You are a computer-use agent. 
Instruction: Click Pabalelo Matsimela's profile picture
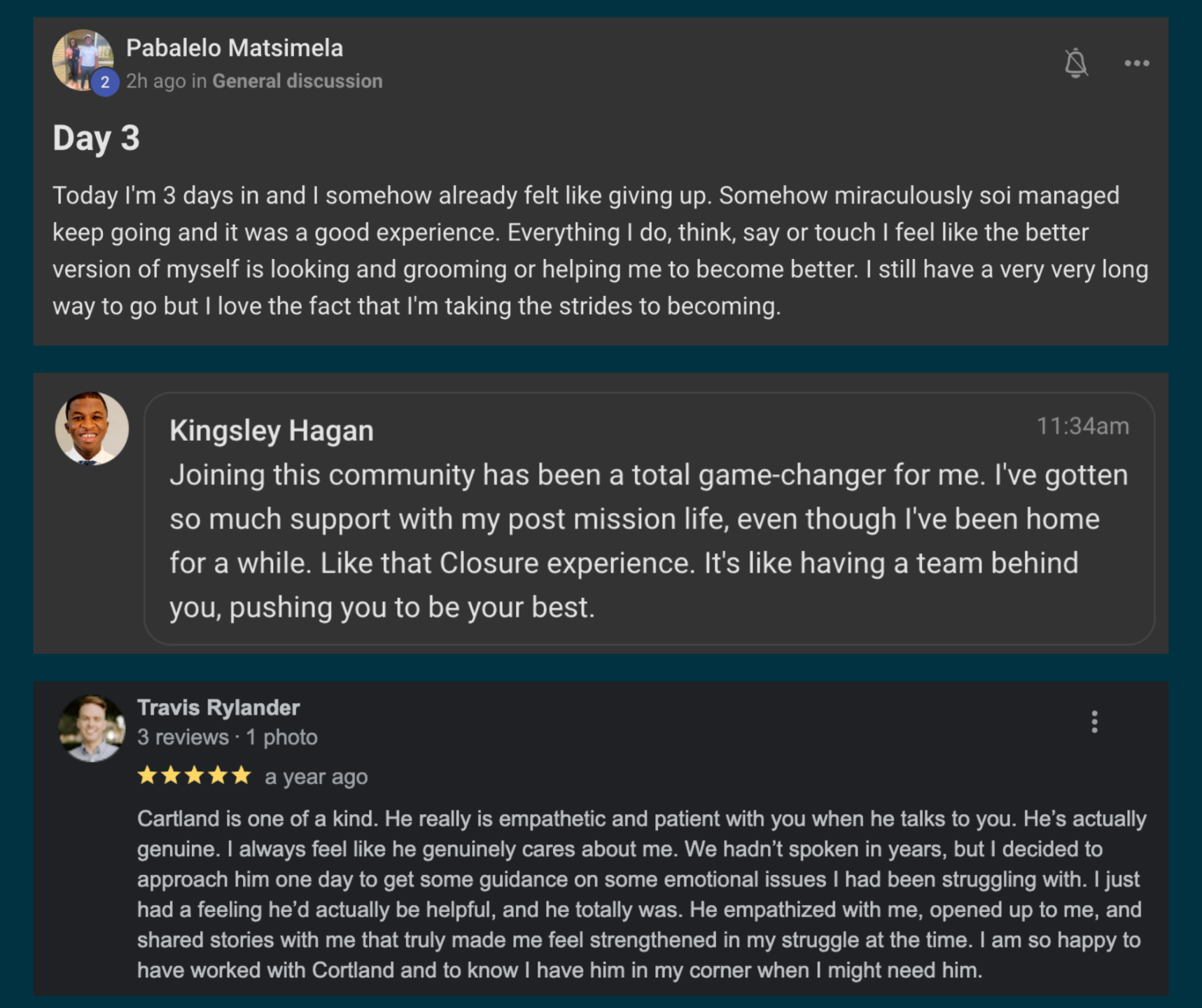81,57
